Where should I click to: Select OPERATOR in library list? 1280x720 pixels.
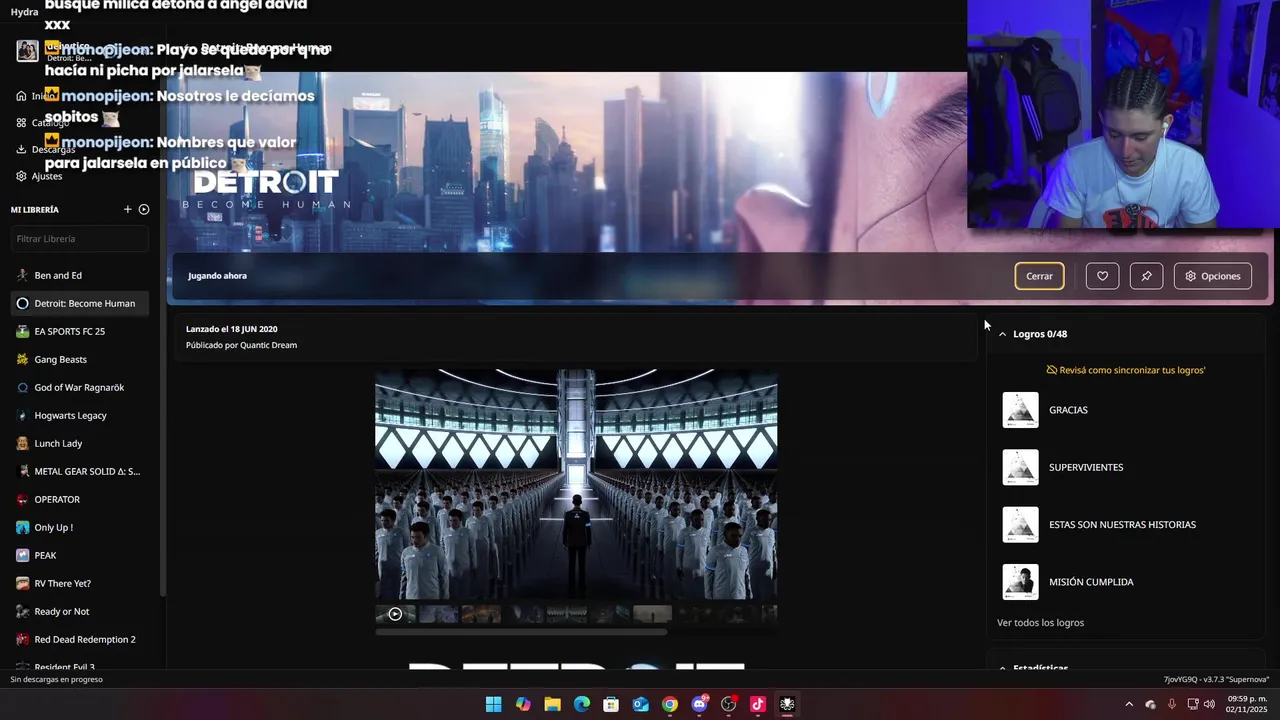80,499
